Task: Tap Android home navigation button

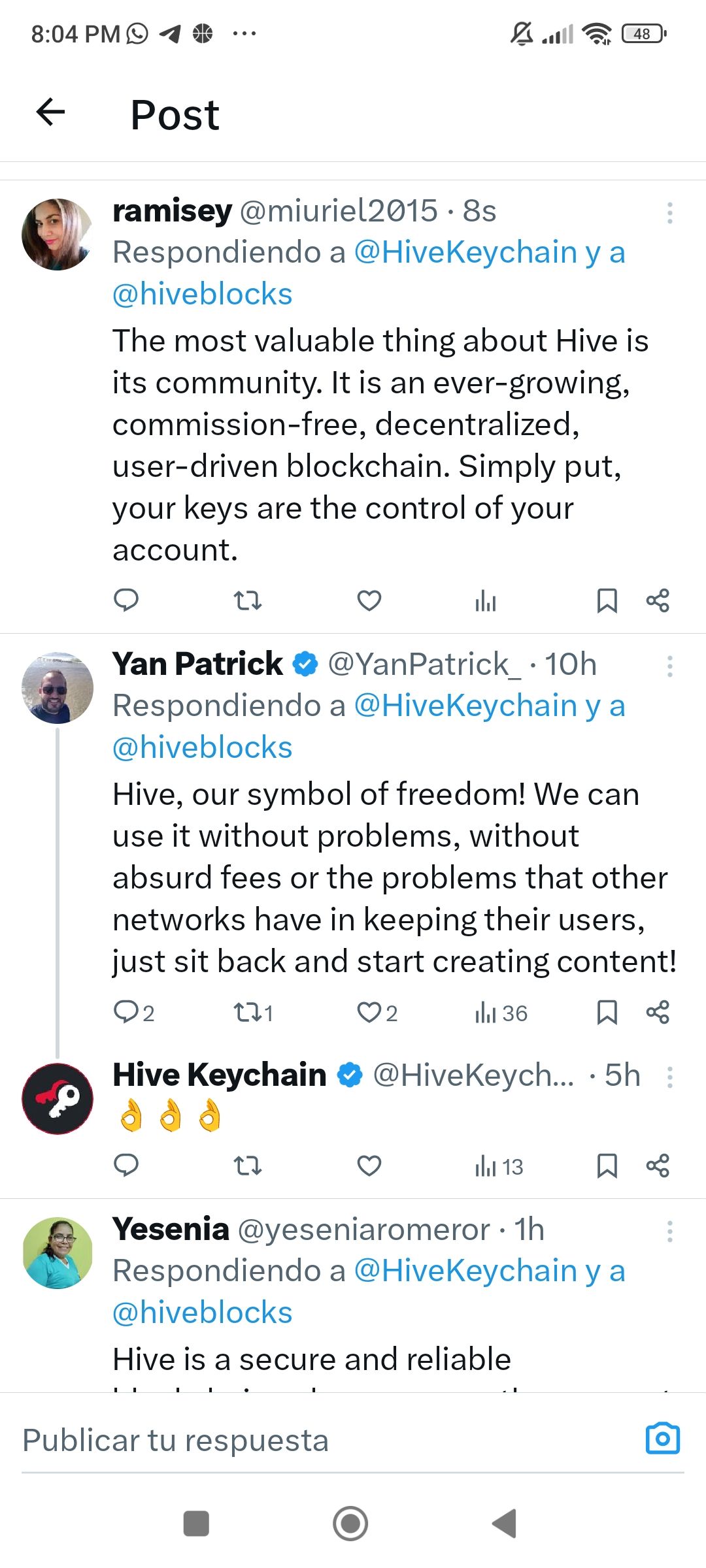Action: tap(350, 1524)
